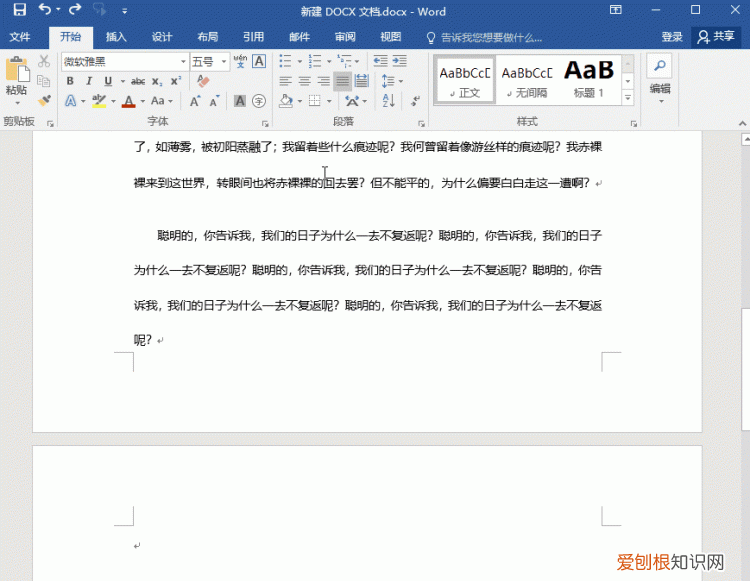Activate the Format Painter brush
This screenshot has height=581, width=750.
pyautogui.click(x=44, y=100)
